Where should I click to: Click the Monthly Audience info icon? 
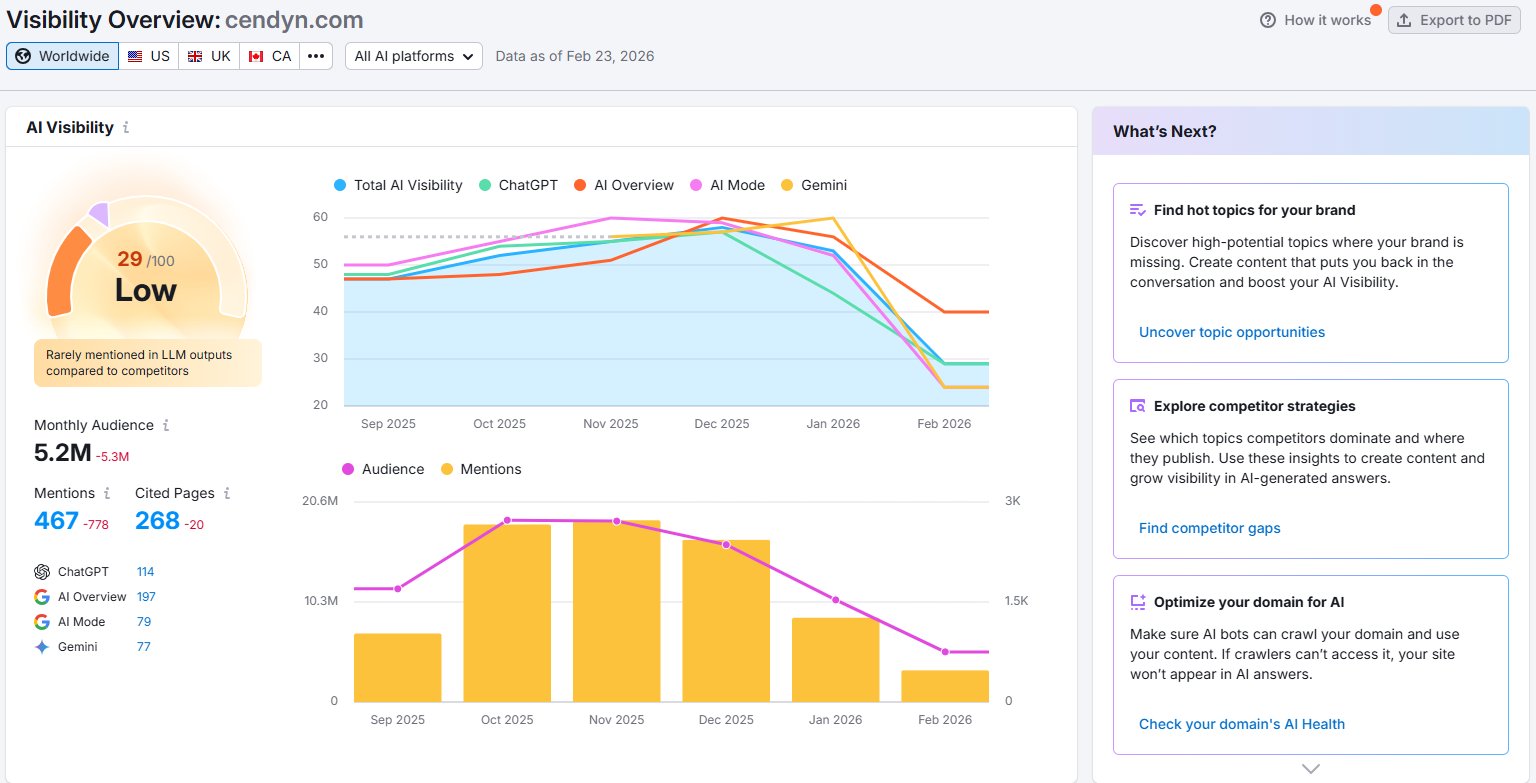click(x=165, y=425)
